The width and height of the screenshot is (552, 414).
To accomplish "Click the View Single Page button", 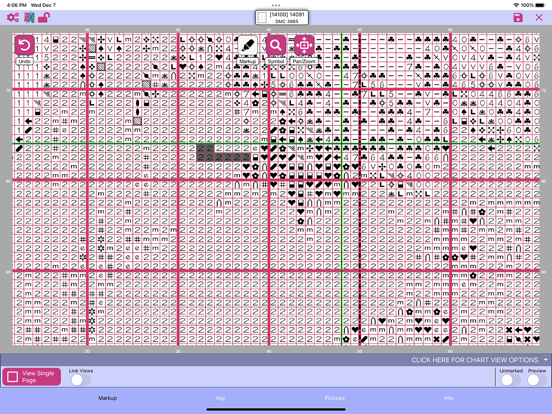I will click(x=32, y=377).
